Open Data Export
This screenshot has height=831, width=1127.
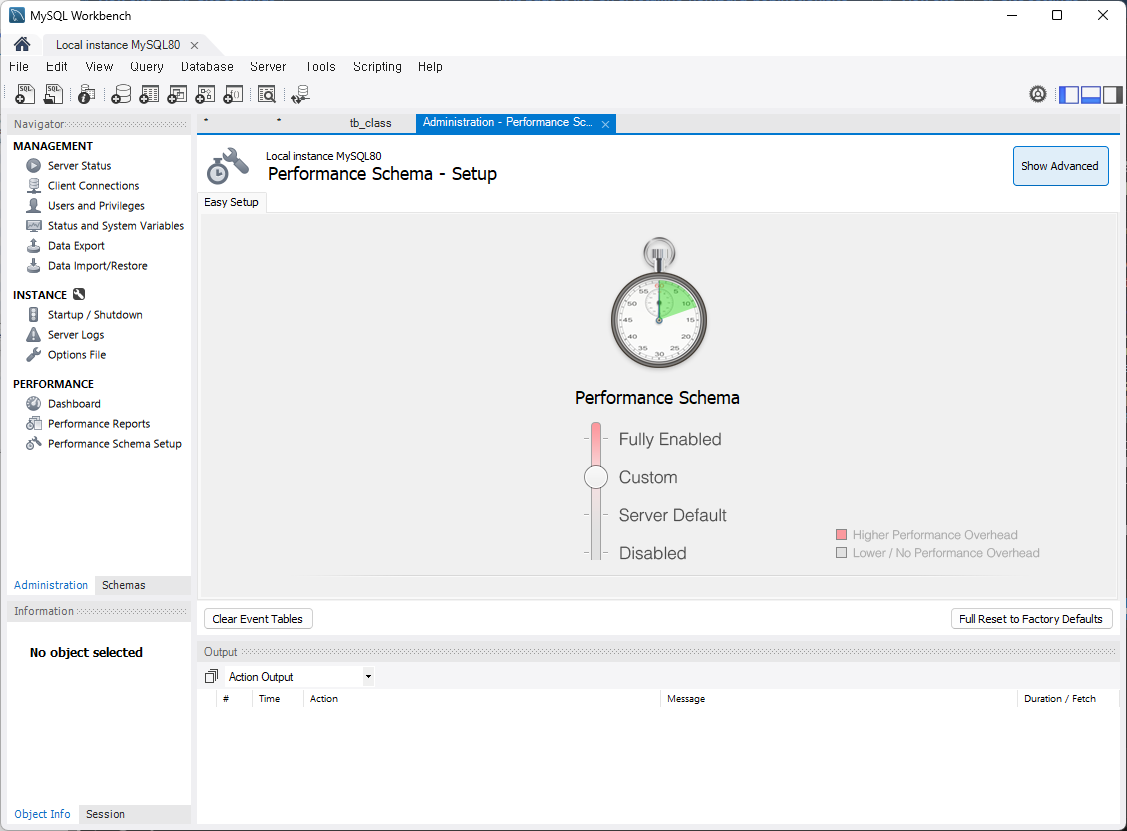pyautogui.click(x=75, y=246)
